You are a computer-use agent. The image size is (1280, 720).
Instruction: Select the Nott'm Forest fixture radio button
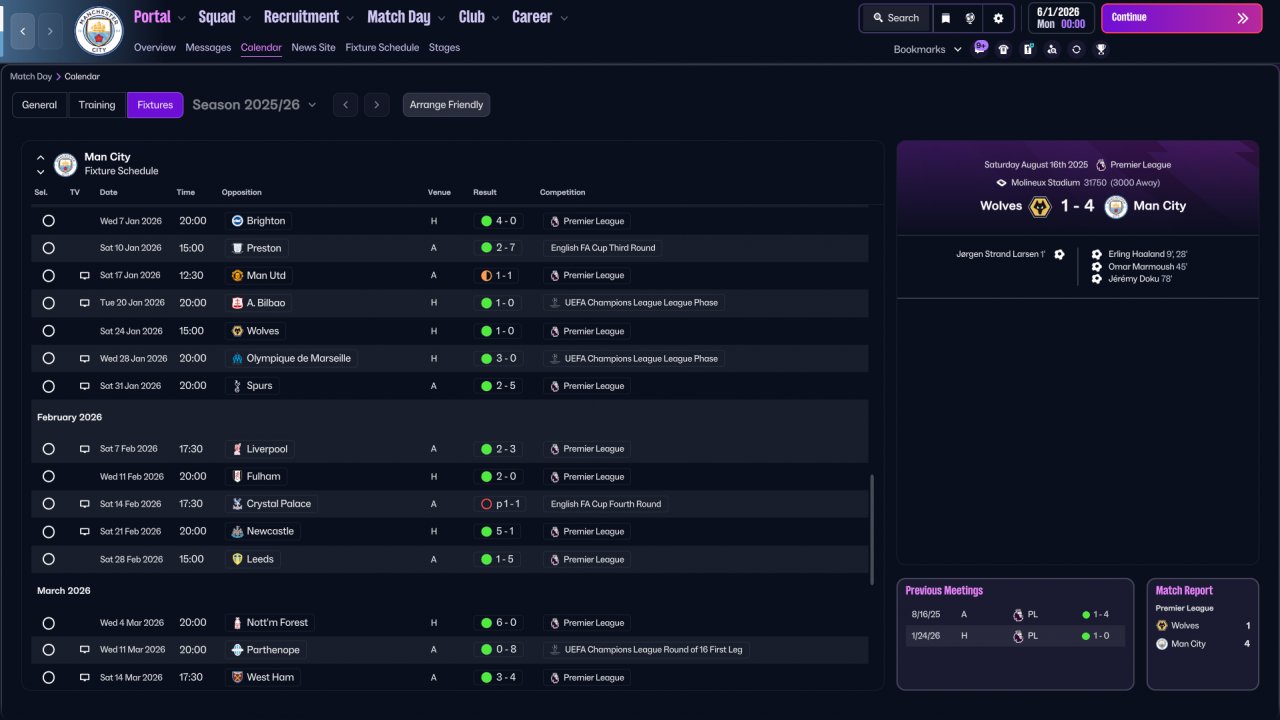[x=48, y=623]
